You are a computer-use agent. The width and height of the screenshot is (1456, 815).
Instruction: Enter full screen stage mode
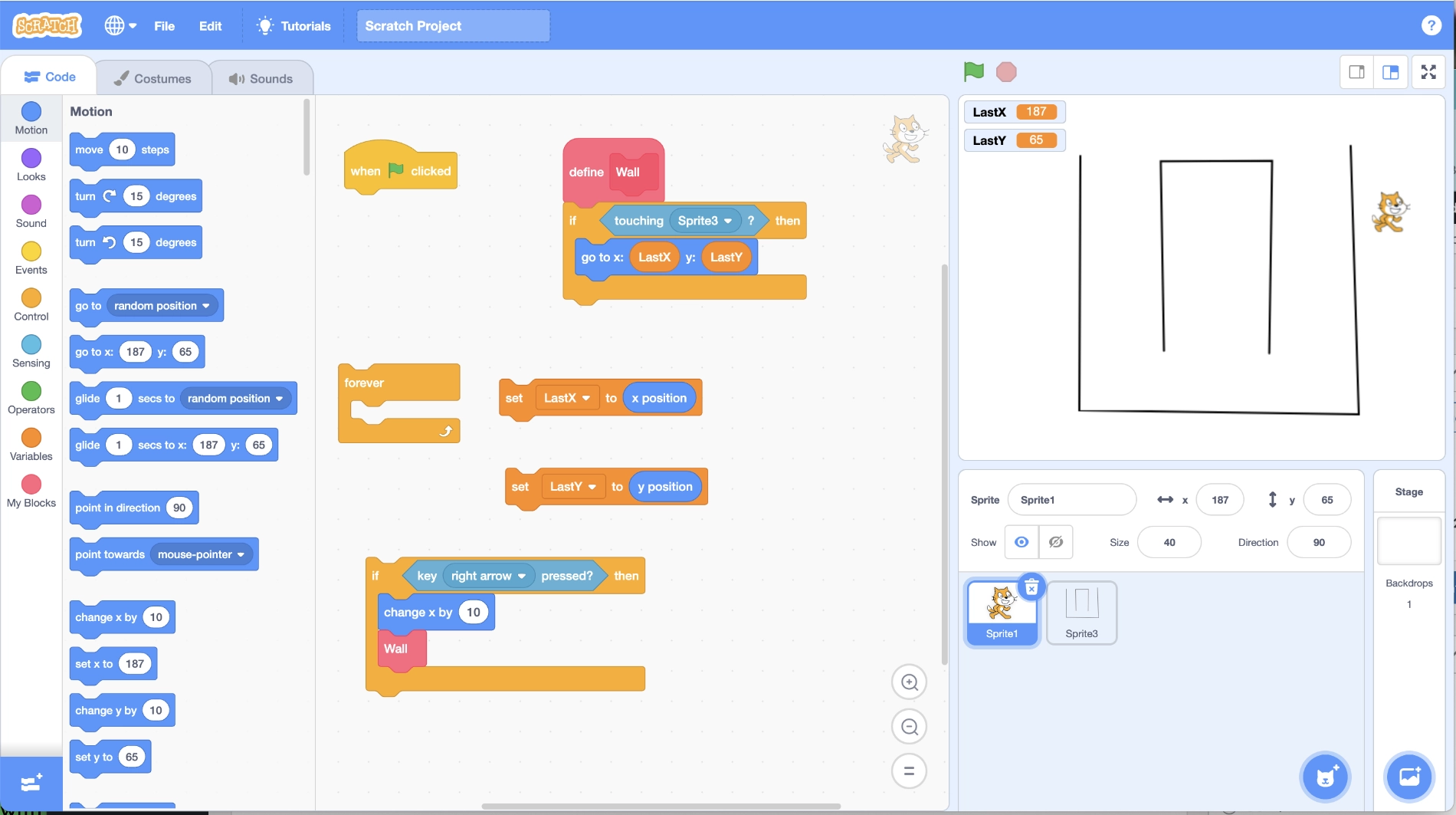click(x=1428, y=72)
